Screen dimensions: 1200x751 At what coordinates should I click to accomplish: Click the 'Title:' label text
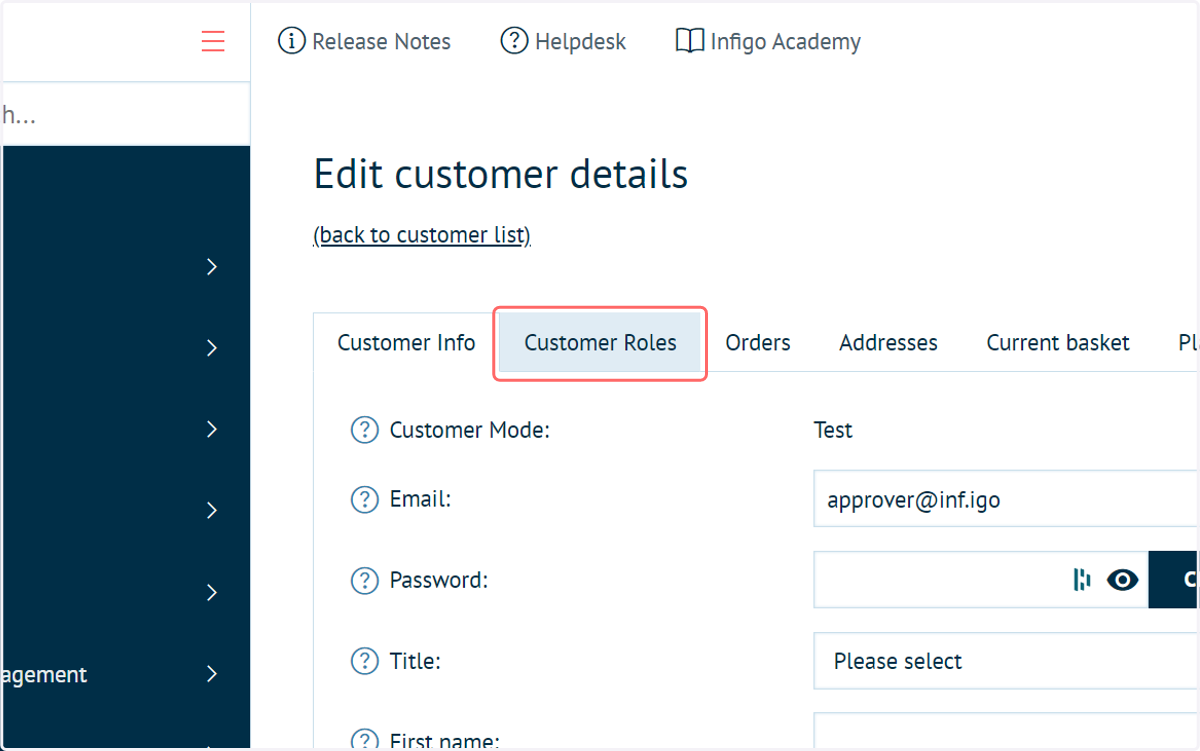(x=415, y=661)
